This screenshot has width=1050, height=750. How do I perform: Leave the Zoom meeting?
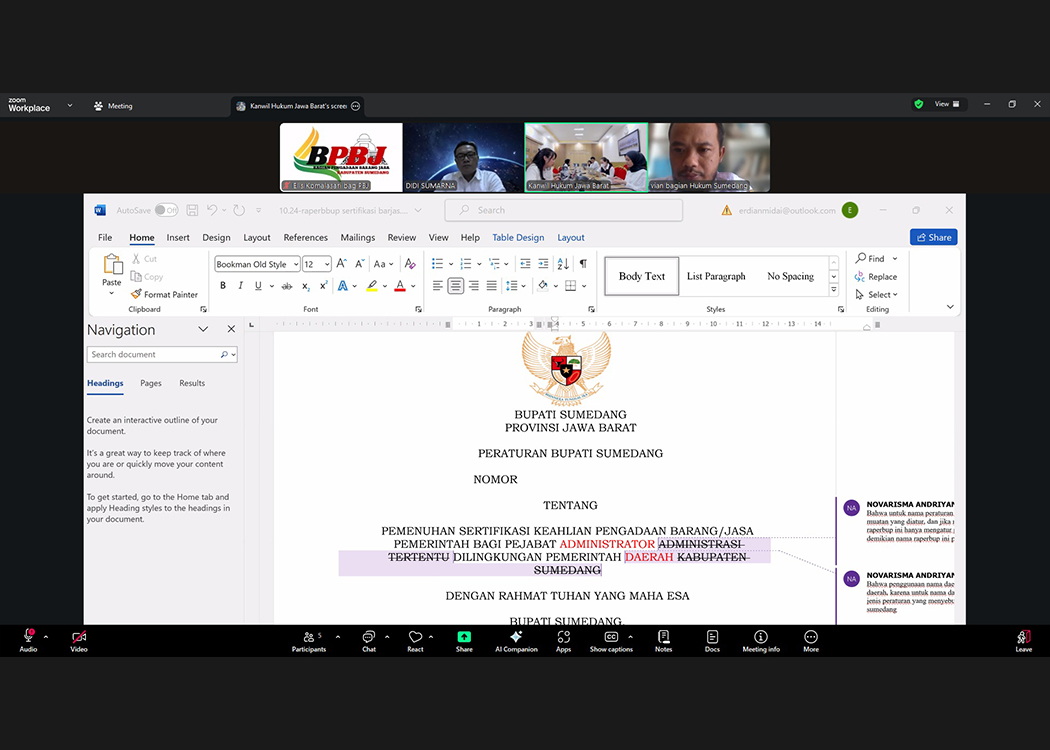1023,640
